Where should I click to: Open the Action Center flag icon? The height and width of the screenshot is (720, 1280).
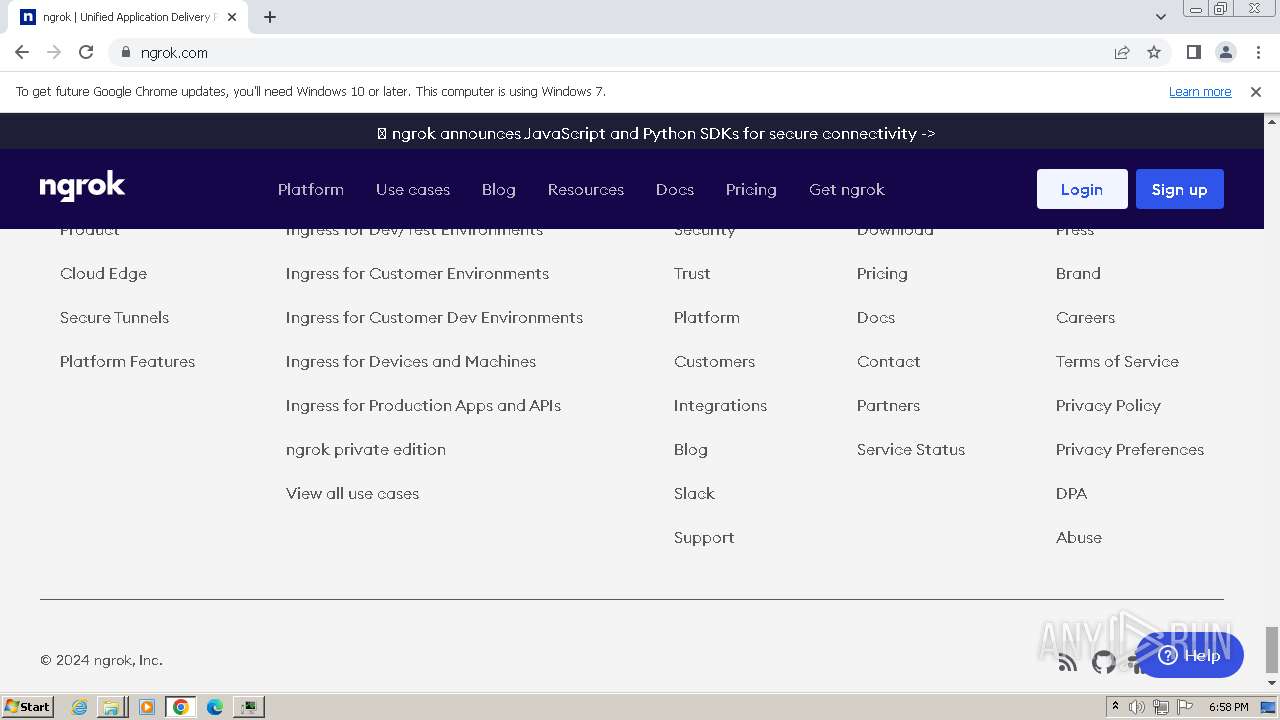tap(1184, 707)
